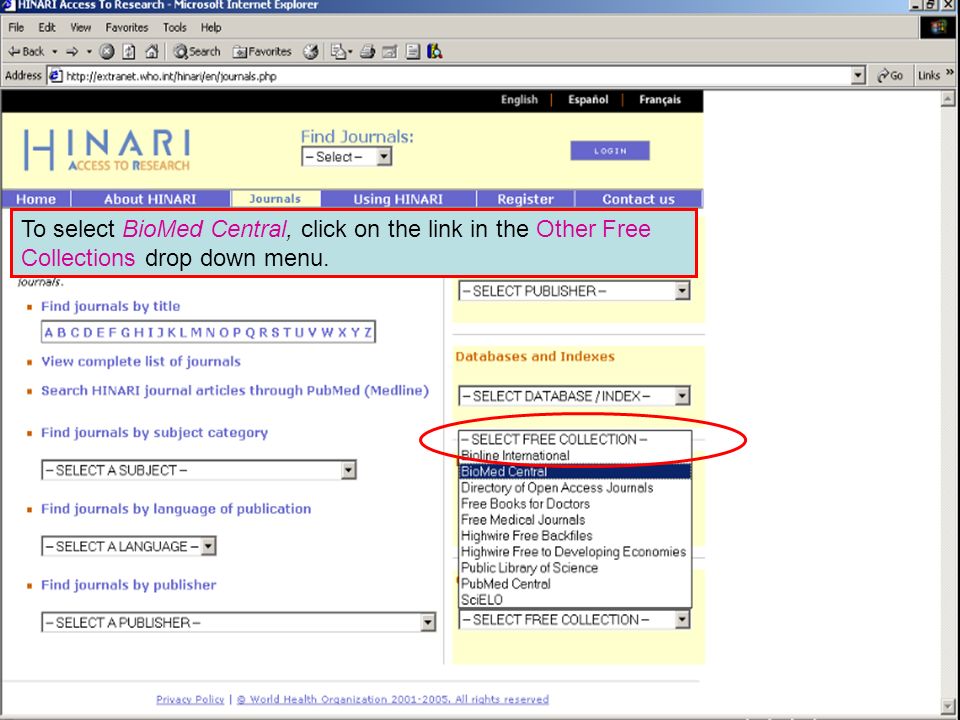Click letter M in the alphabet list

(196, 332)
